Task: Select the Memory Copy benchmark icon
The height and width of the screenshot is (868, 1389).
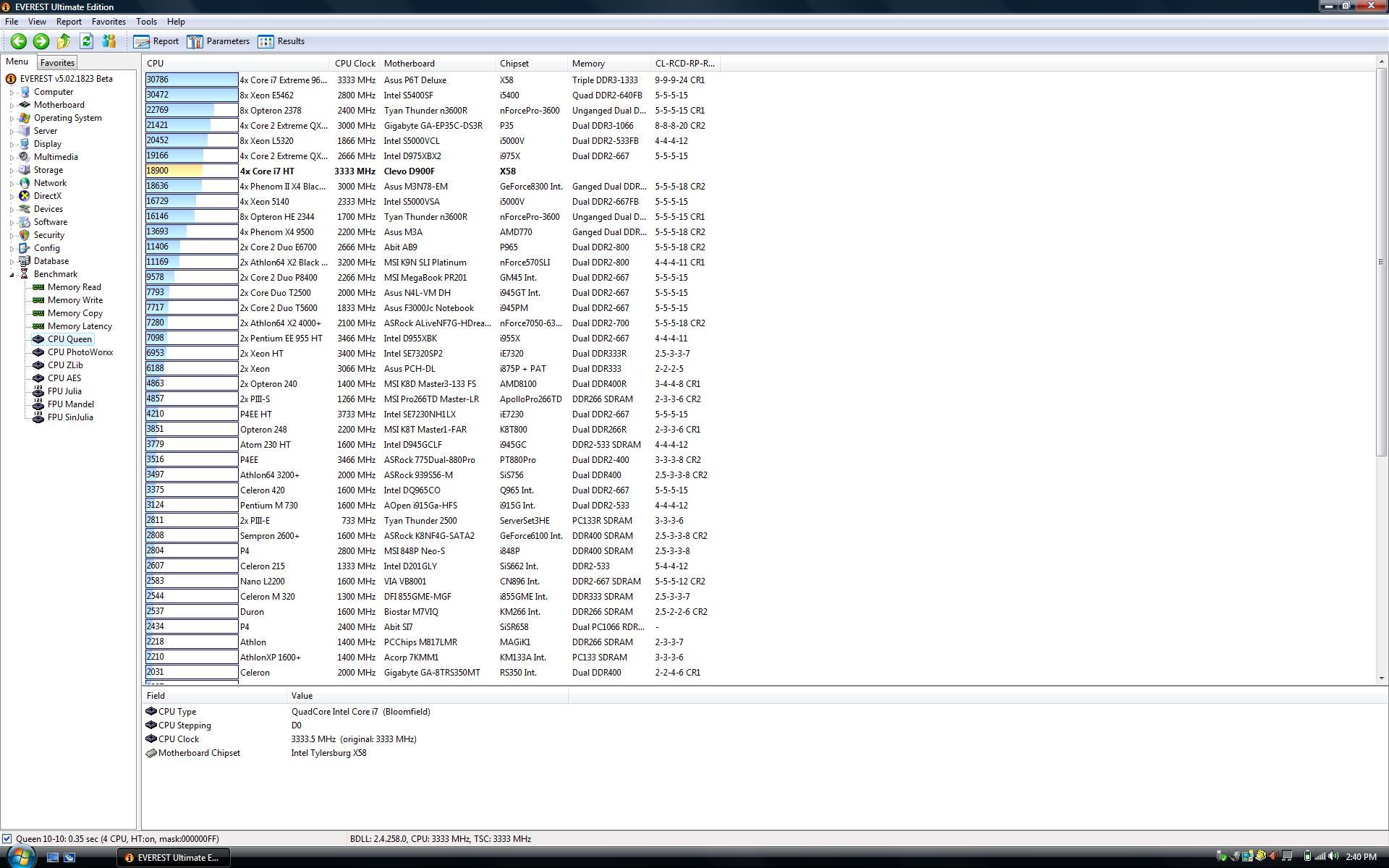Action: (38, 313)
